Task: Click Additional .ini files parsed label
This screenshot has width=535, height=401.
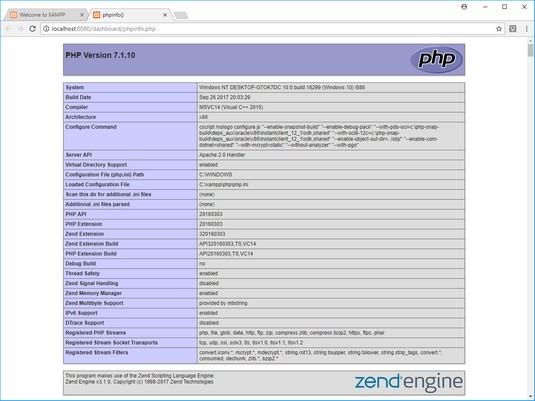Action: coord(97,204)
